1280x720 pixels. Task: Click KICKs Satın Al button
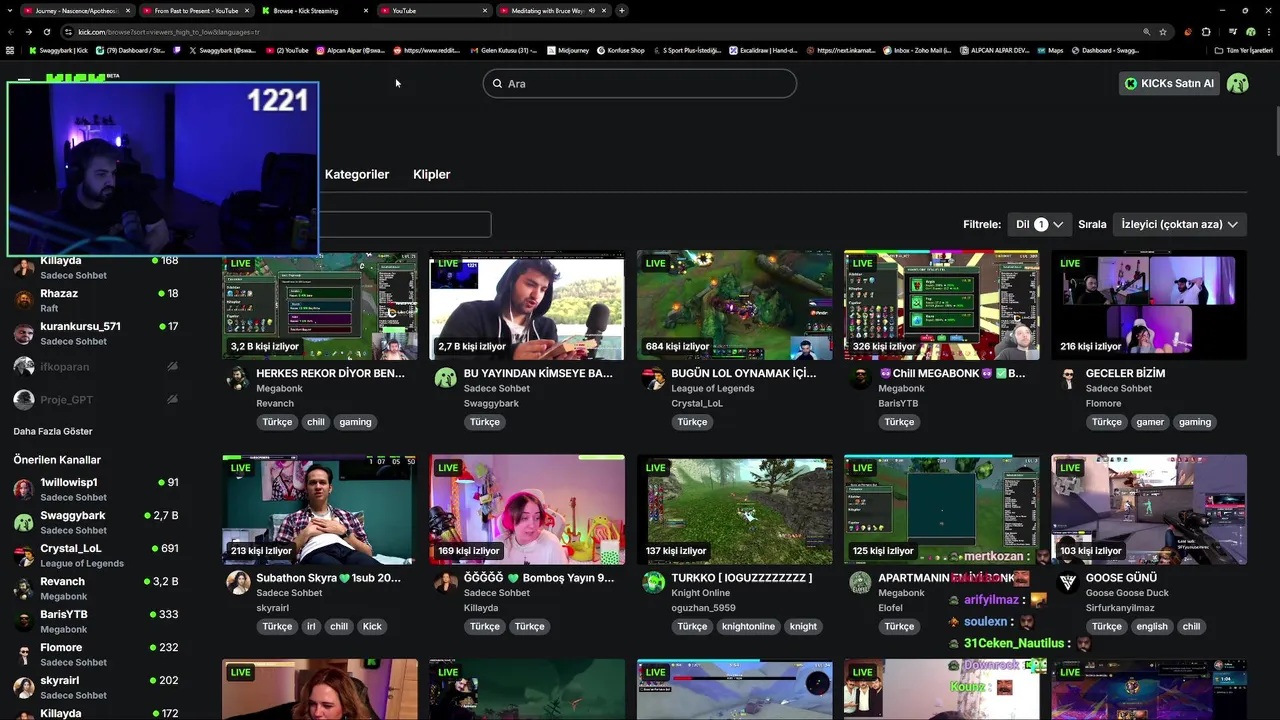[1168, 83]
